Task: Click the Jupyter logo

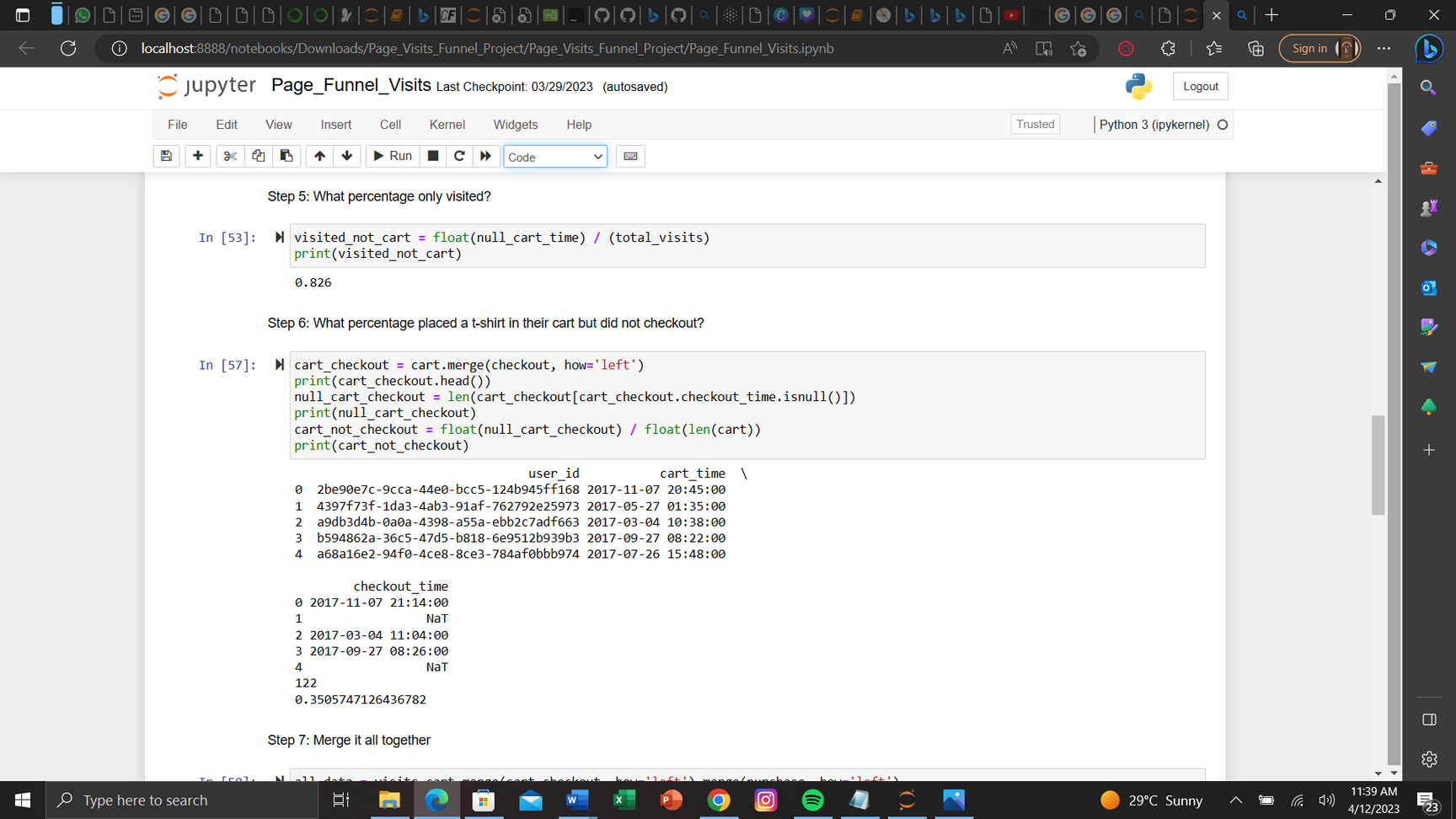Action: 206,86
